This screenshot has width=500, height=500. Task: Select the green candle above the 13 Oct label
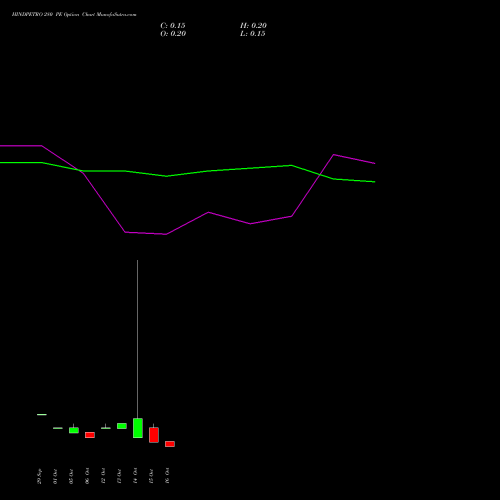pyautogui.click(x=122, y=426)
